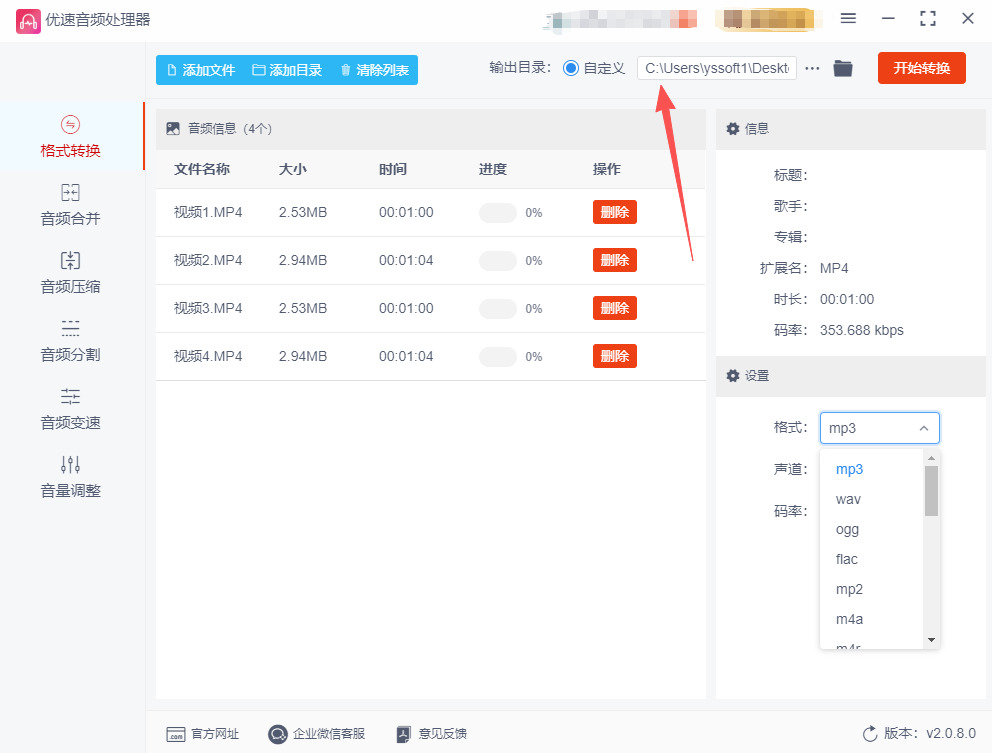Click the 文件名称 column header
This screenshot has width=992, height=753.
(x=202, y=169)
